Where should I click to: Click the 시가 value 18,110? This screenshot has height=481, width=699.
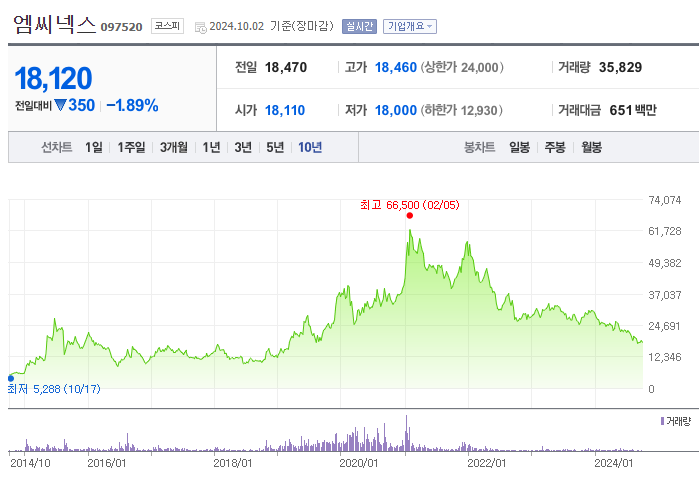point(285,110)
